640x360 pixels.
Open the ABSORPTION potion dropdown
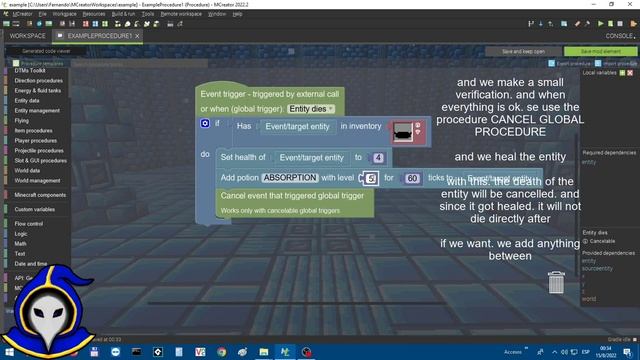(290, 178)
